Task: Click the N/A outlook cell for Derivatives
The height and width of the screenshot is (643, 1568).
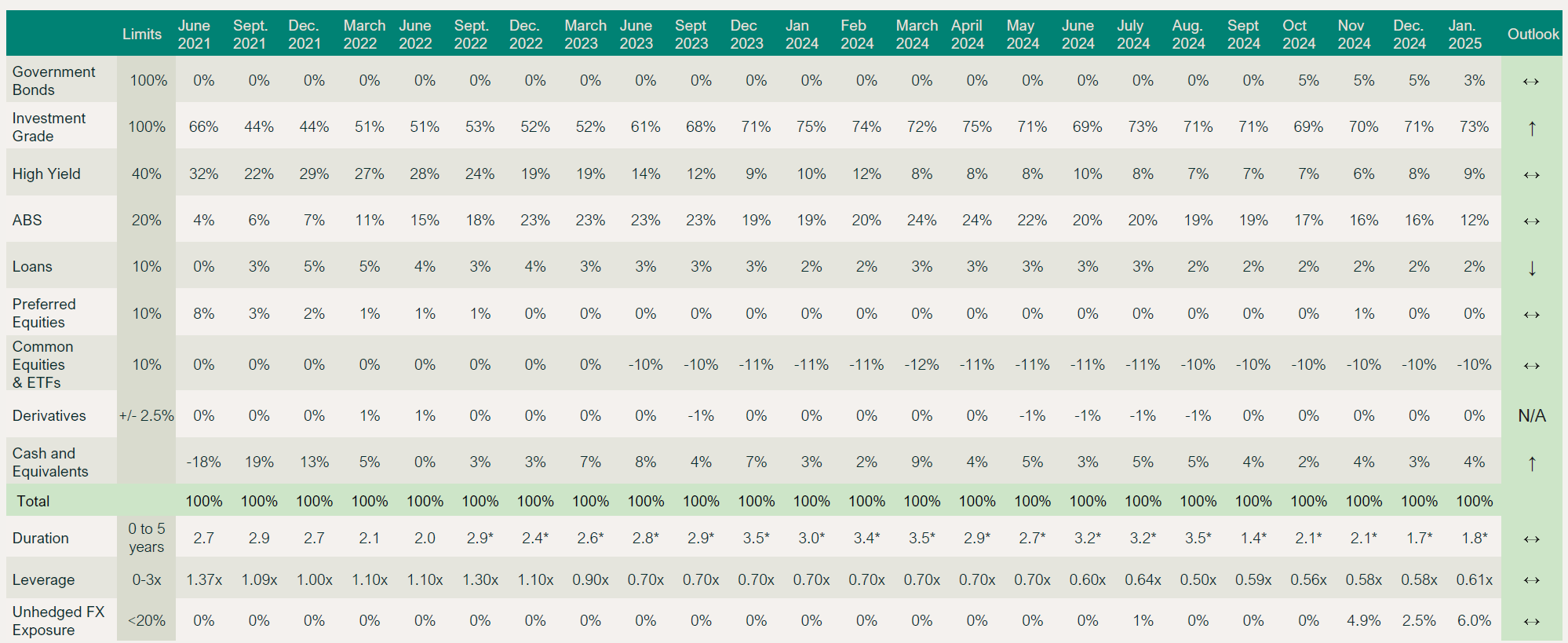Action: (x=1532, y=415)
